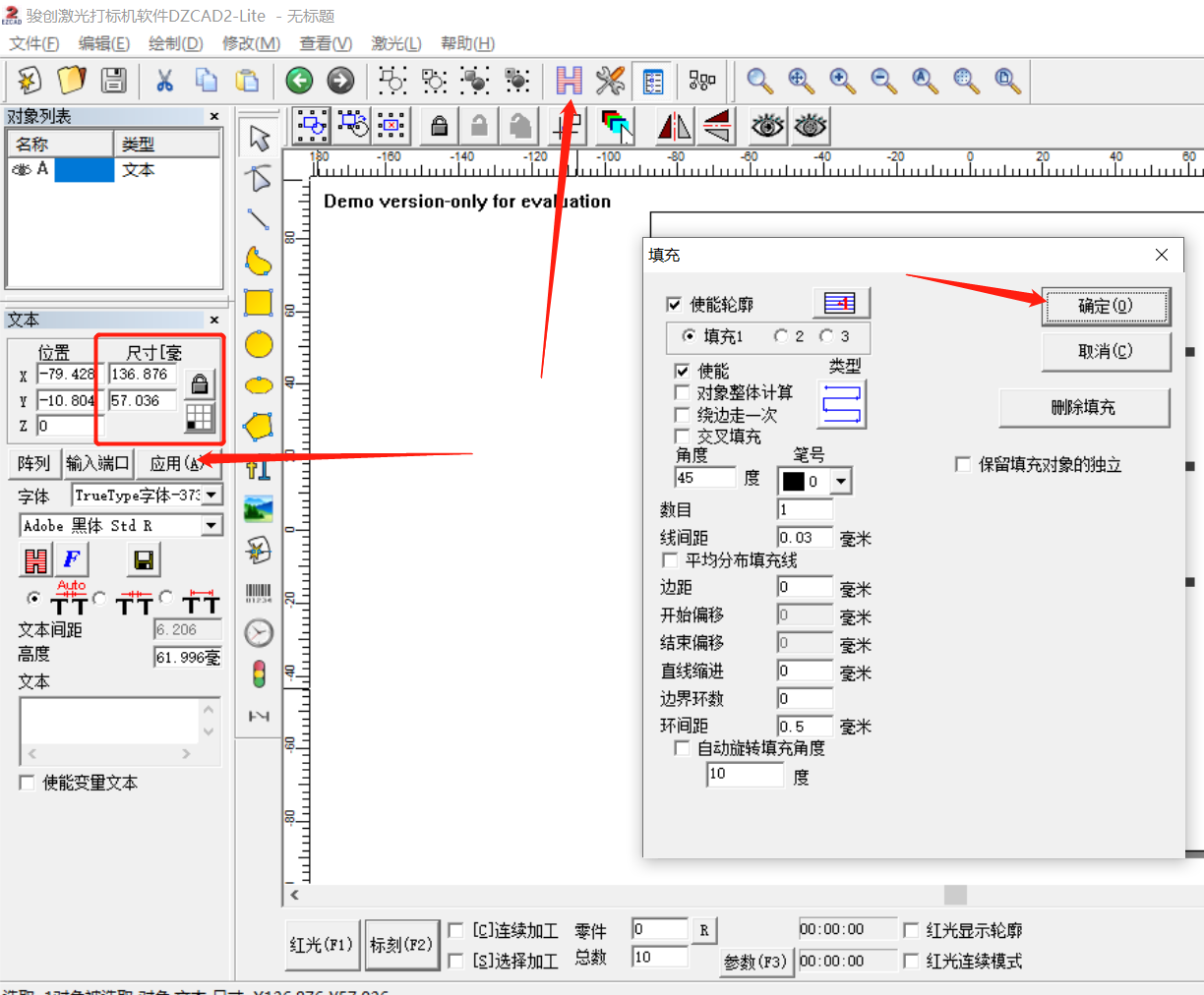Cut with the scissors icon
Screen dimensions: 1204x995
[165, 81]
